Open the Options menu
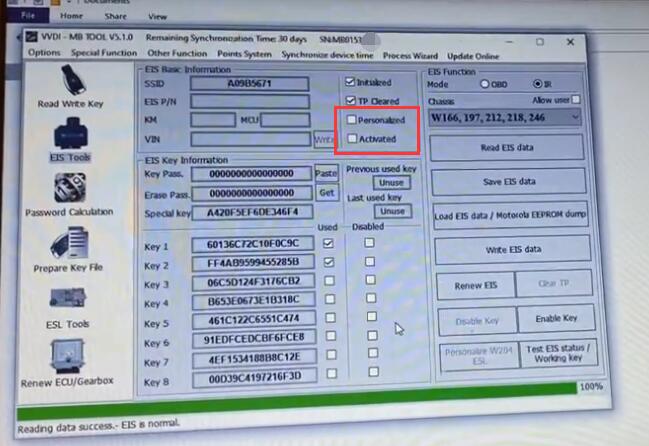 pyautogui.click(x=44, y=52)
